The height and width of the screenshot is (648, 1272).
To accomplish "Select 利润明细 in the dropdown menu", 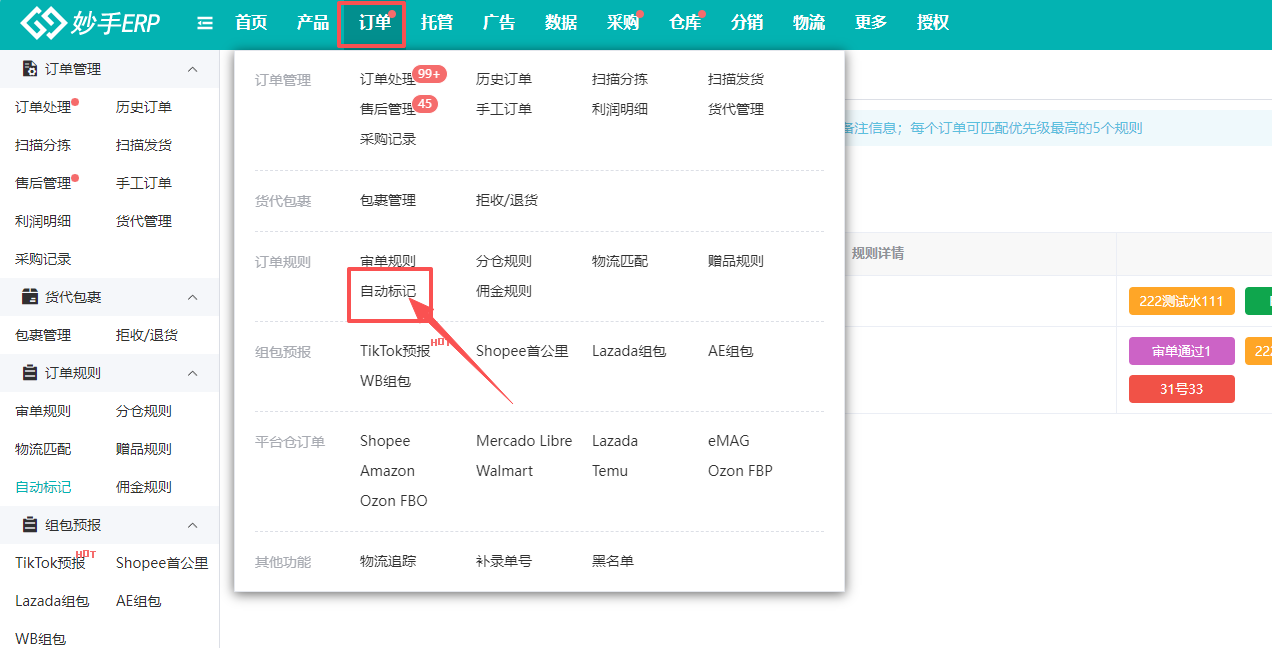I will tap(620, 109).
